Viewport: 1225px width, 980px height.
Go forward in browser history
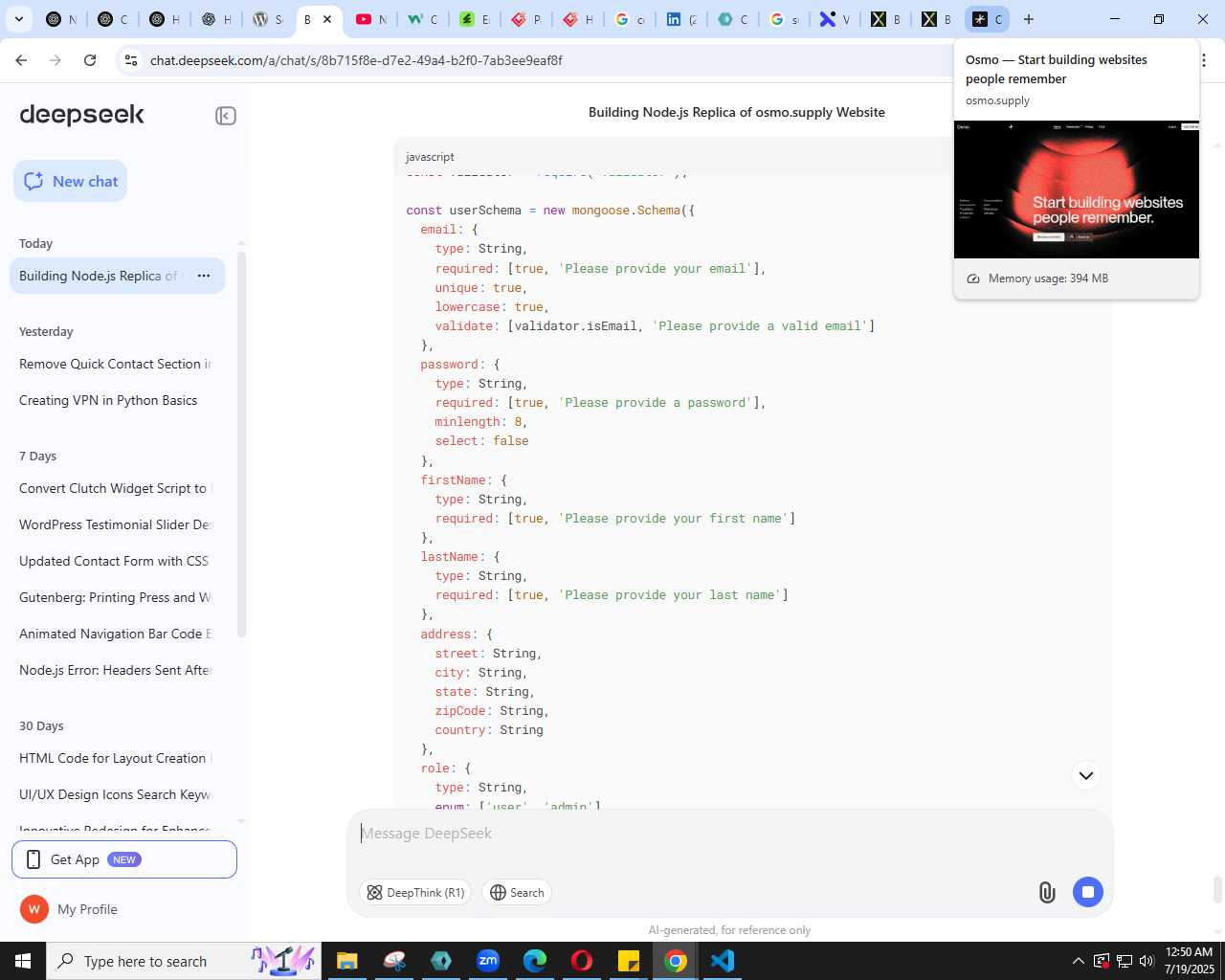(x=56, y=60)
